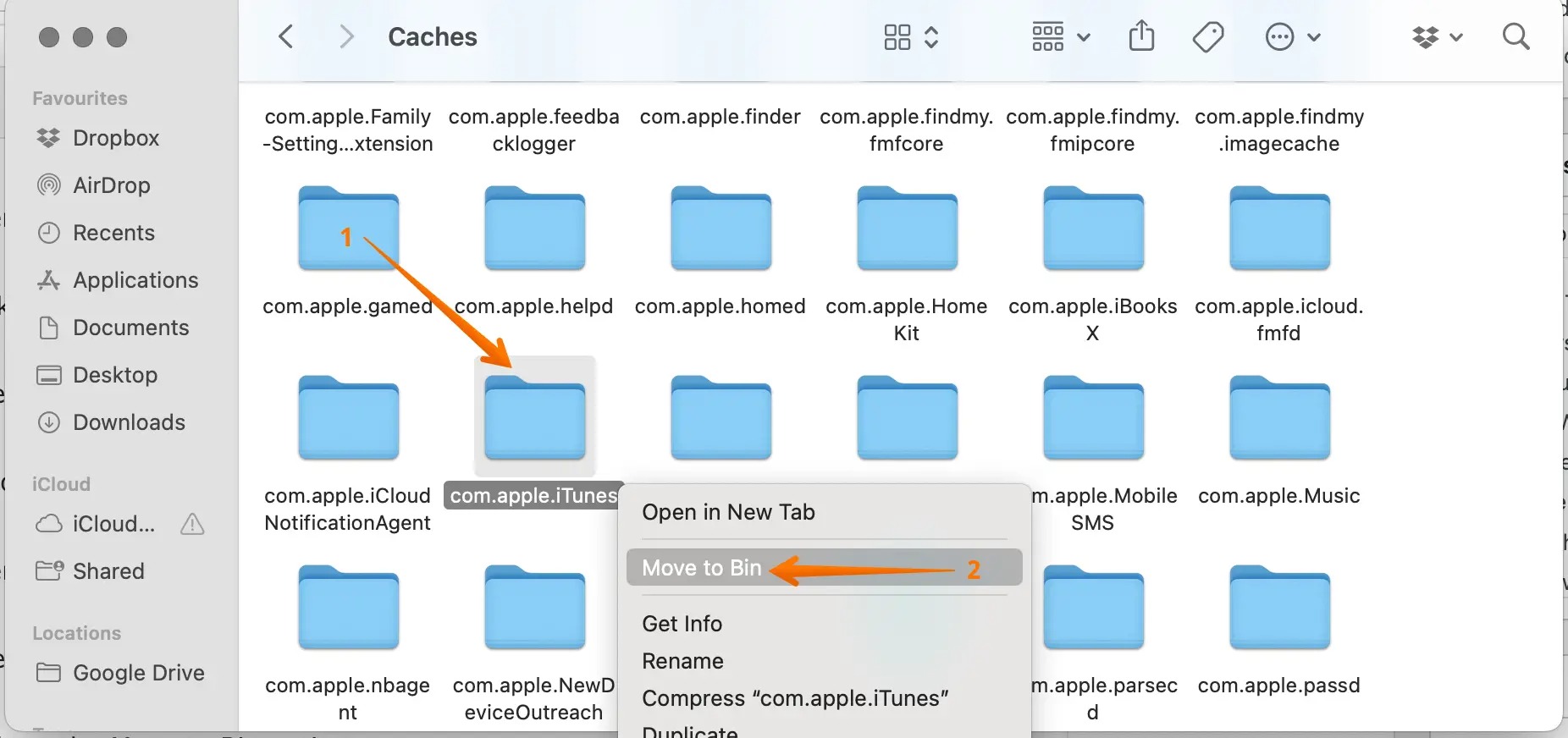Select the com.apple.nbagent folder icon

pos(348,608)
